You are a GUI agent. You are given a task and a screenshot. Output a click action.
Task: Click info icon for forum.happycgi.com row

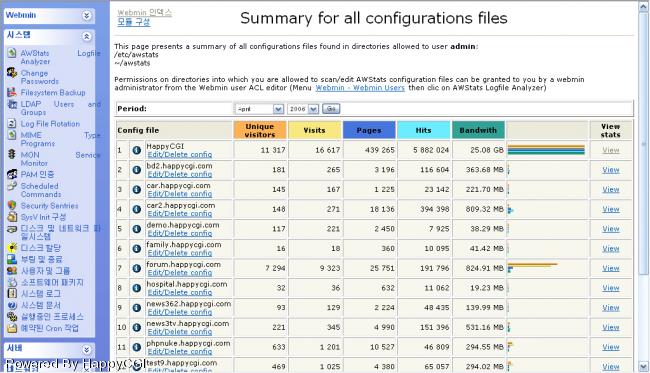137,268
